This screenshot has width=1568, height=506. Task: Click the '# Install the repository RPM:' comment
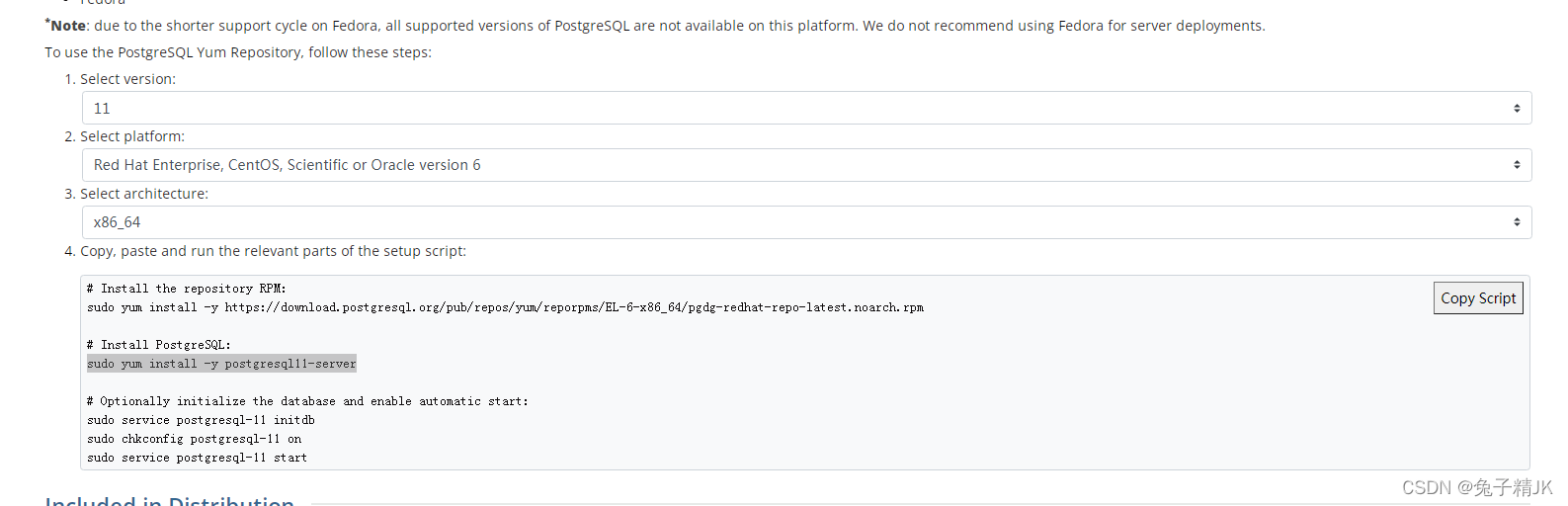(x=186, y=289)
